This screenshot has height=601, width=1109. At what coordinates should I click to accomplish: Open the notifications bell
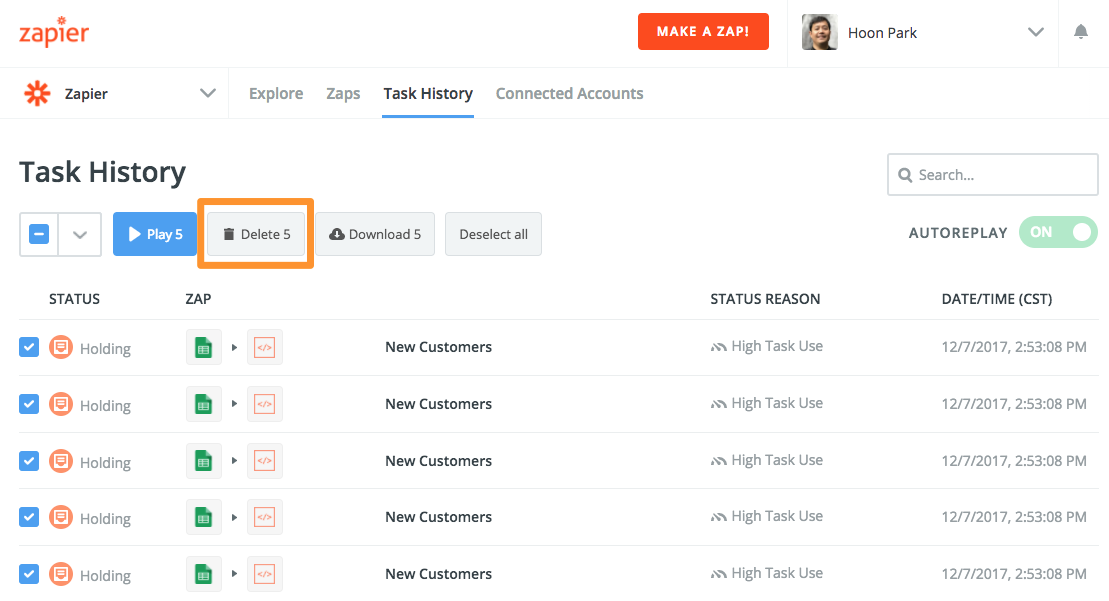pos(1081,32)
